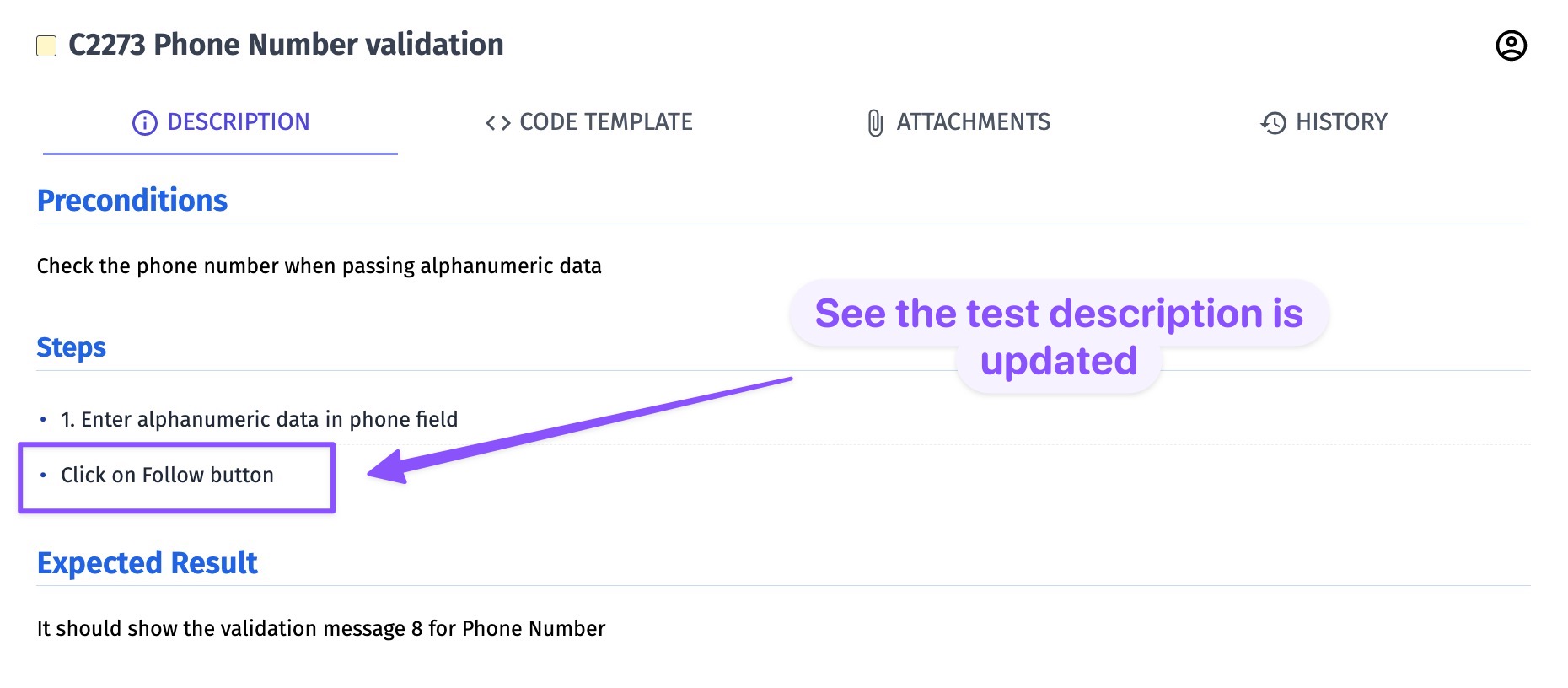Click the Expected Result heading

pyautogui.click(x=148, y=563)
